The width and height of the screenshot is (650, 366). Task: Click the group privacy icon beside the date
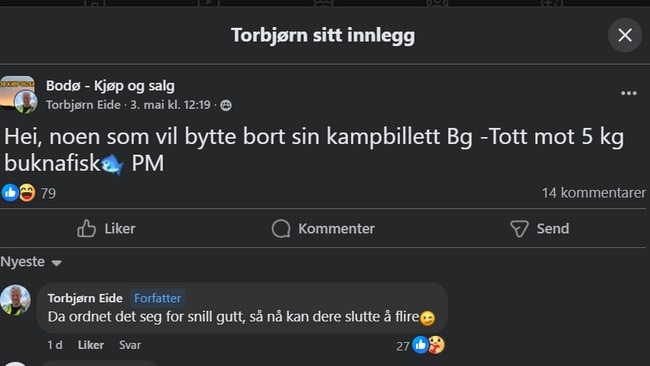(x=226, y=105)
